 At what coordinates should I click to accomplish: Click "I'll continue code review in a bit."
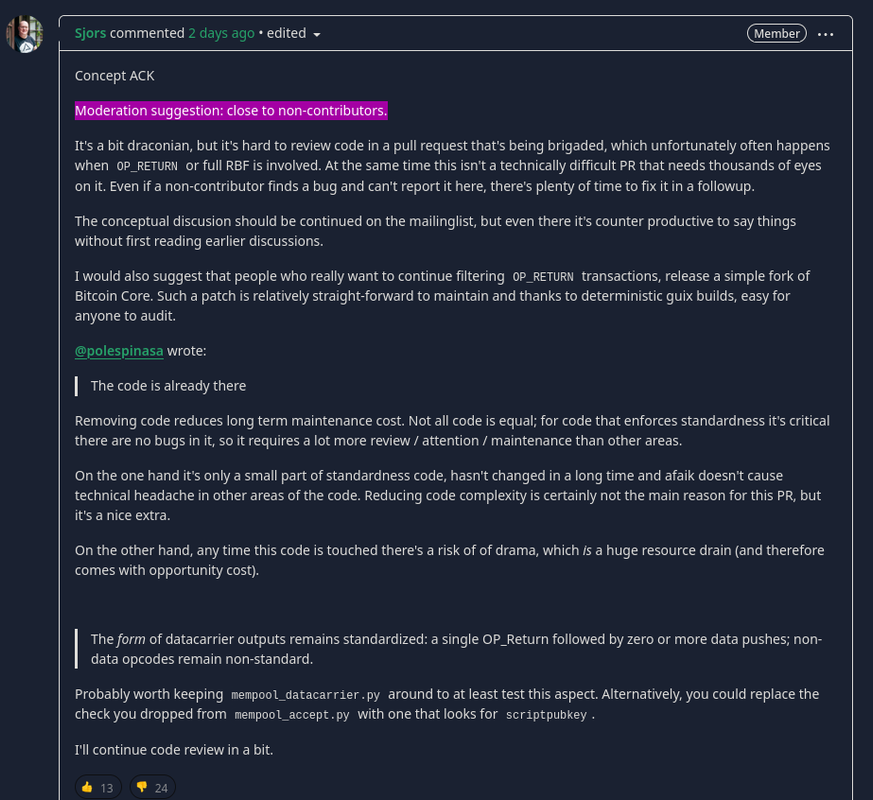[x=174, y=749]
